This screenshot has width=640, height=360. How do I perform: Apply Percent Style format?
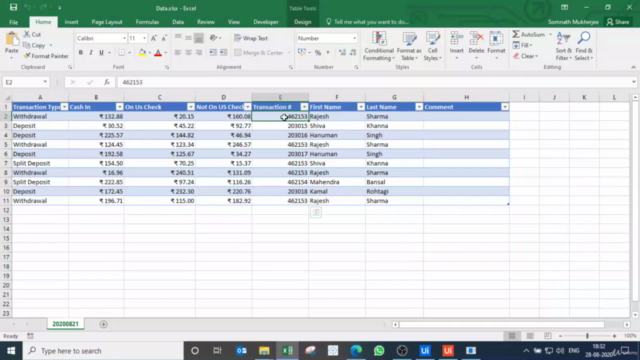(318, 53)
